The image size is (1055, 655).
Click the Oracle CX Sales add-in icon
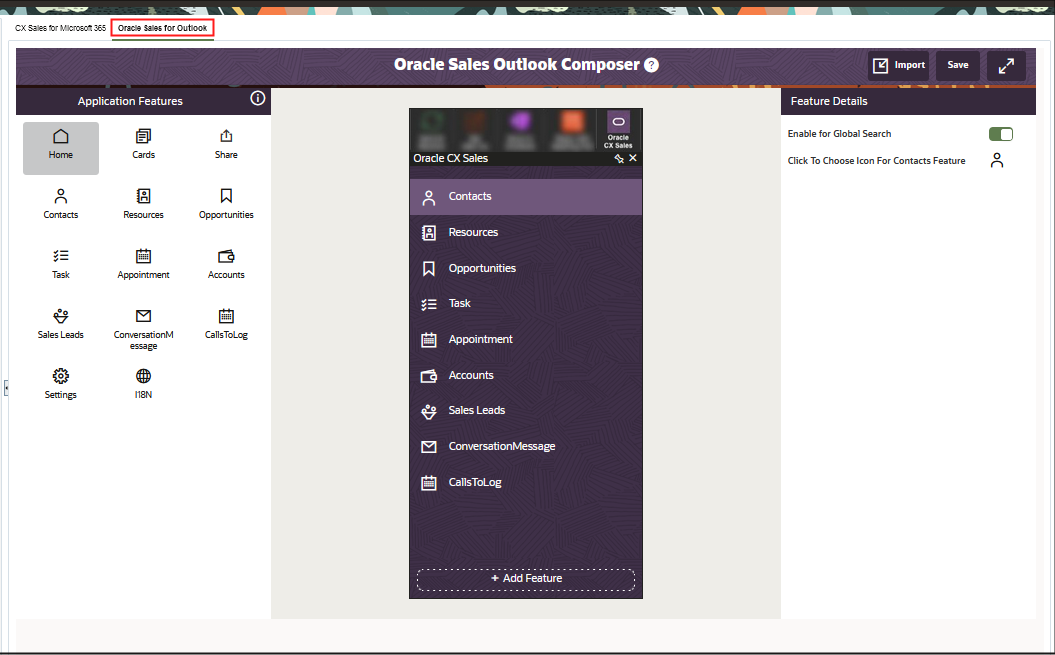(x=618, y=129)
